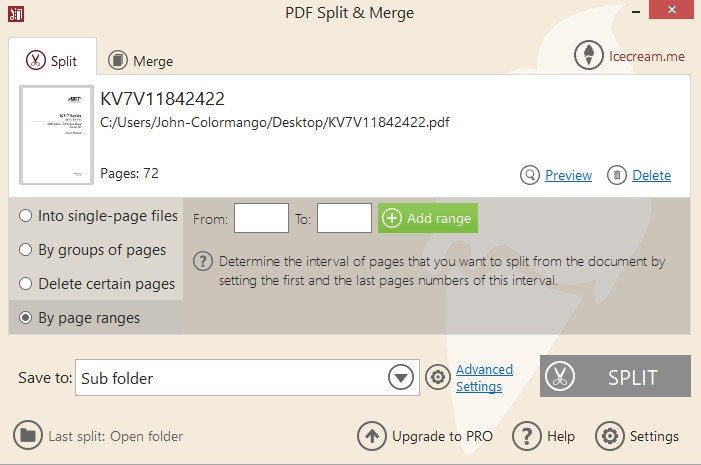Open the Advanced Settings link
Image resolution: width=701 pixels, height=465 pixels.
(484, 378)
